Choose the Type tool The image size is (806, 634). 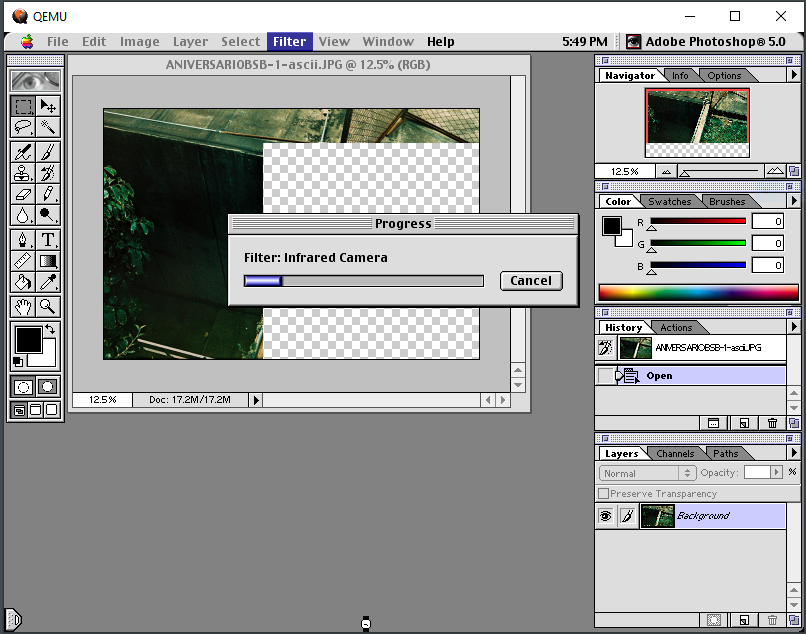pyautogui.click(x=48, y=240)
